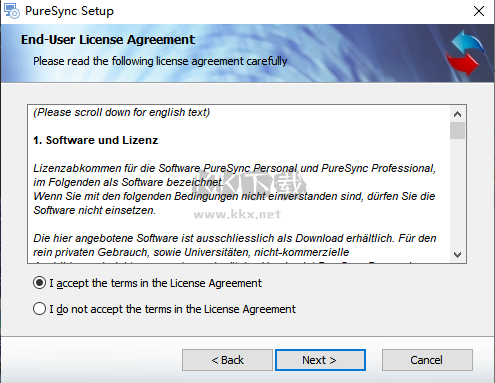Click the 'Please scroll down for english text' line
Image resolution: width=495 pixels, height=383 pixels.
pos(121,112)
